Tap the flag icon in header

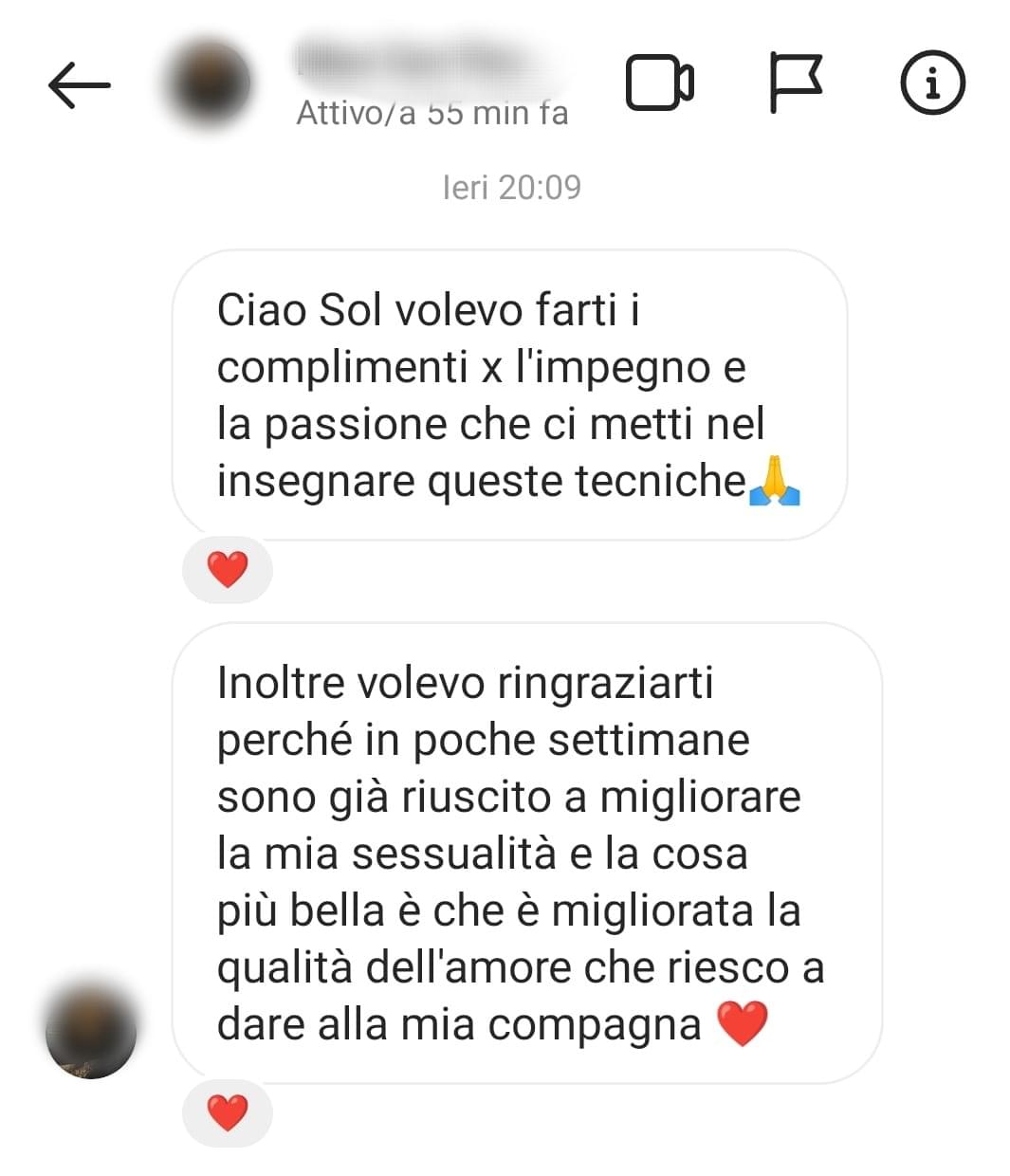tap(795, 83)
